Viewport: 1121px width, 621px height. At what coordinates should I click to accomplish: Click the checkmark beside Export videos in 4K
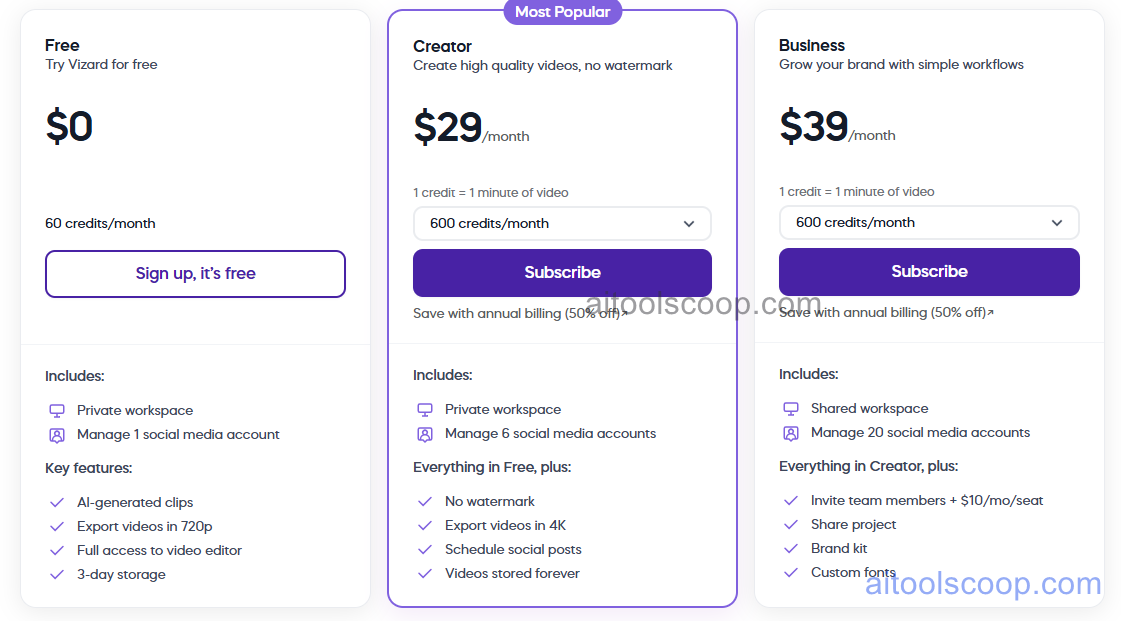[x=424, y=524]
